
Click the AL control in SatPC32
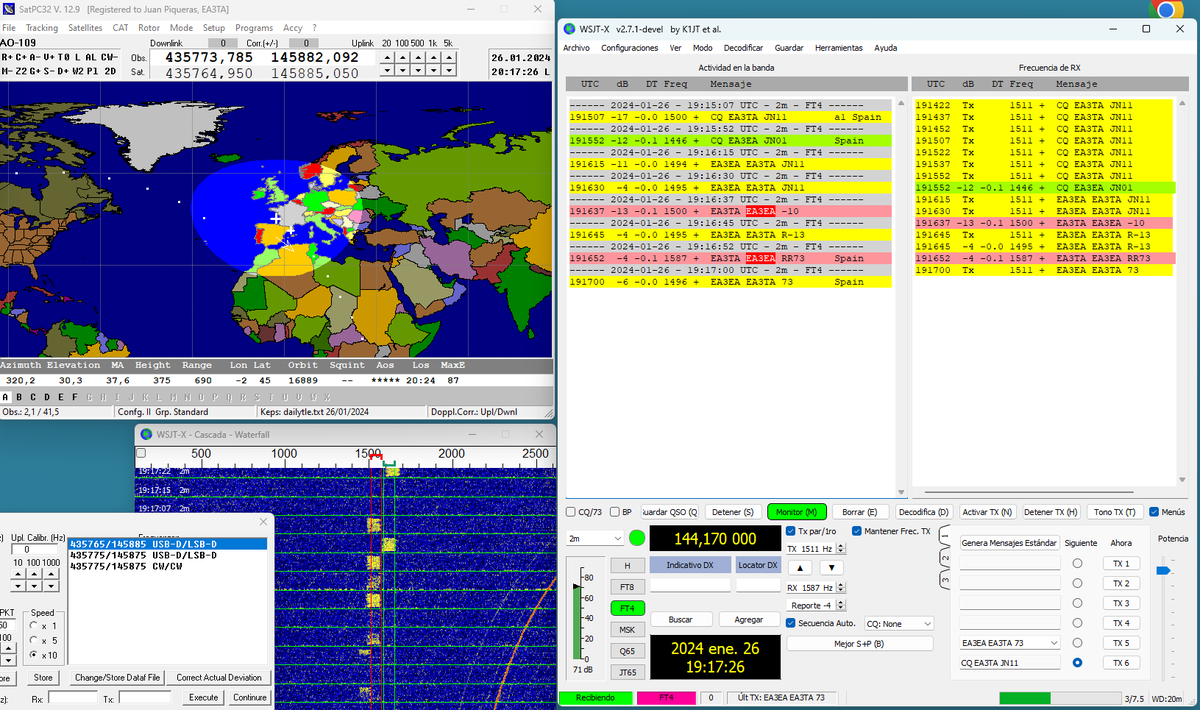91,57
